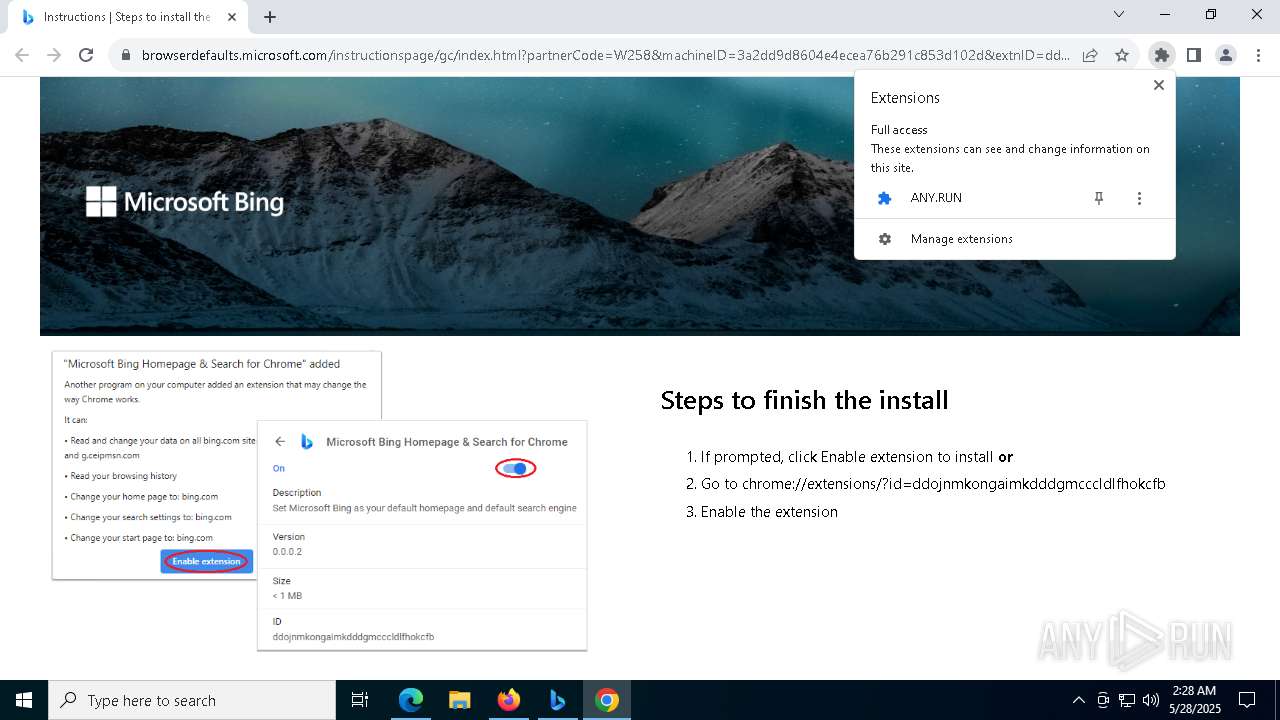Open the Chrome profile avatar

(x=1226, y=55)
